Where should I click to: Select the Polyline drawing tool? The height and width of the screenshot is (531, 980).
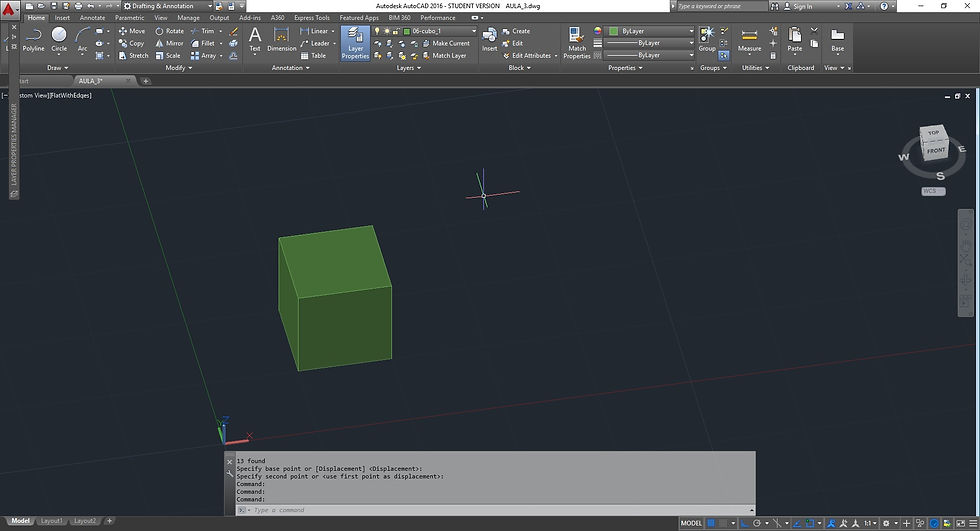(33, 39)
